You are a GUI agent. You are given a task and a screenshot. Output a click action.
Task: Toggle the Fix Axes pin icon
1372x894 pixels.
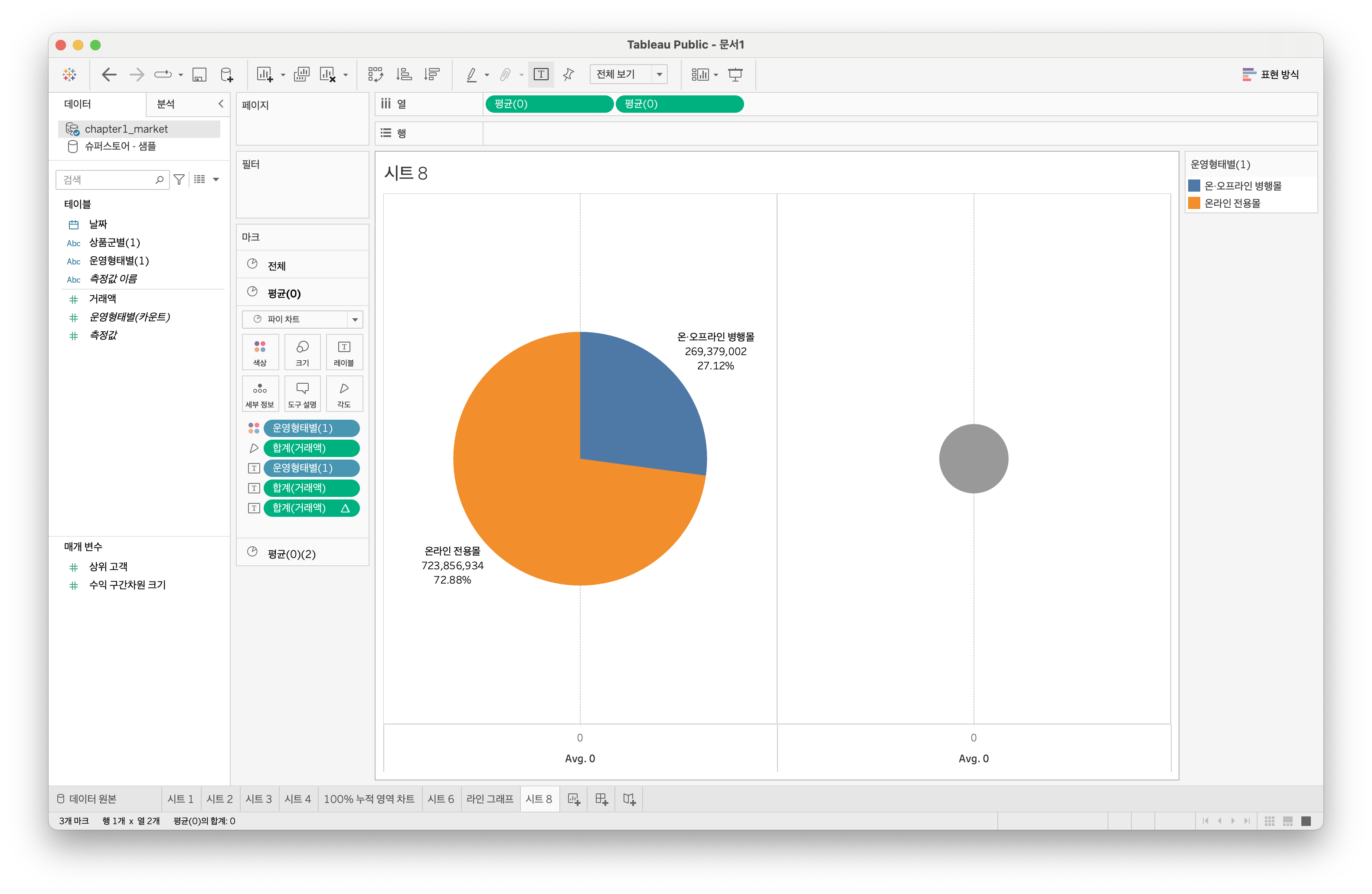568,75
